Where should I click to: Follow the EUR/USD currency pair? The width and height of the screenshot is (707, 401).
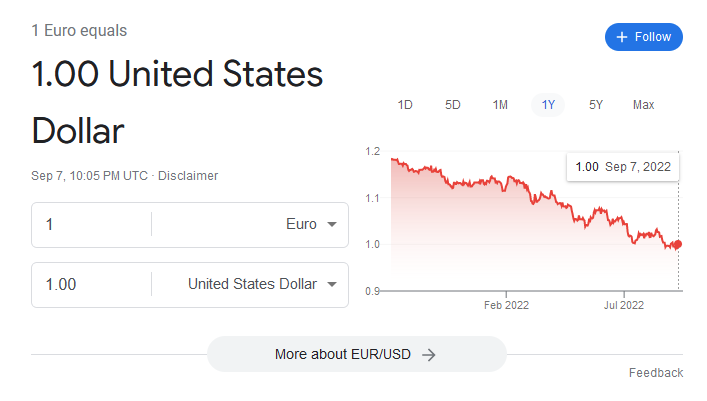coord(644,37)
